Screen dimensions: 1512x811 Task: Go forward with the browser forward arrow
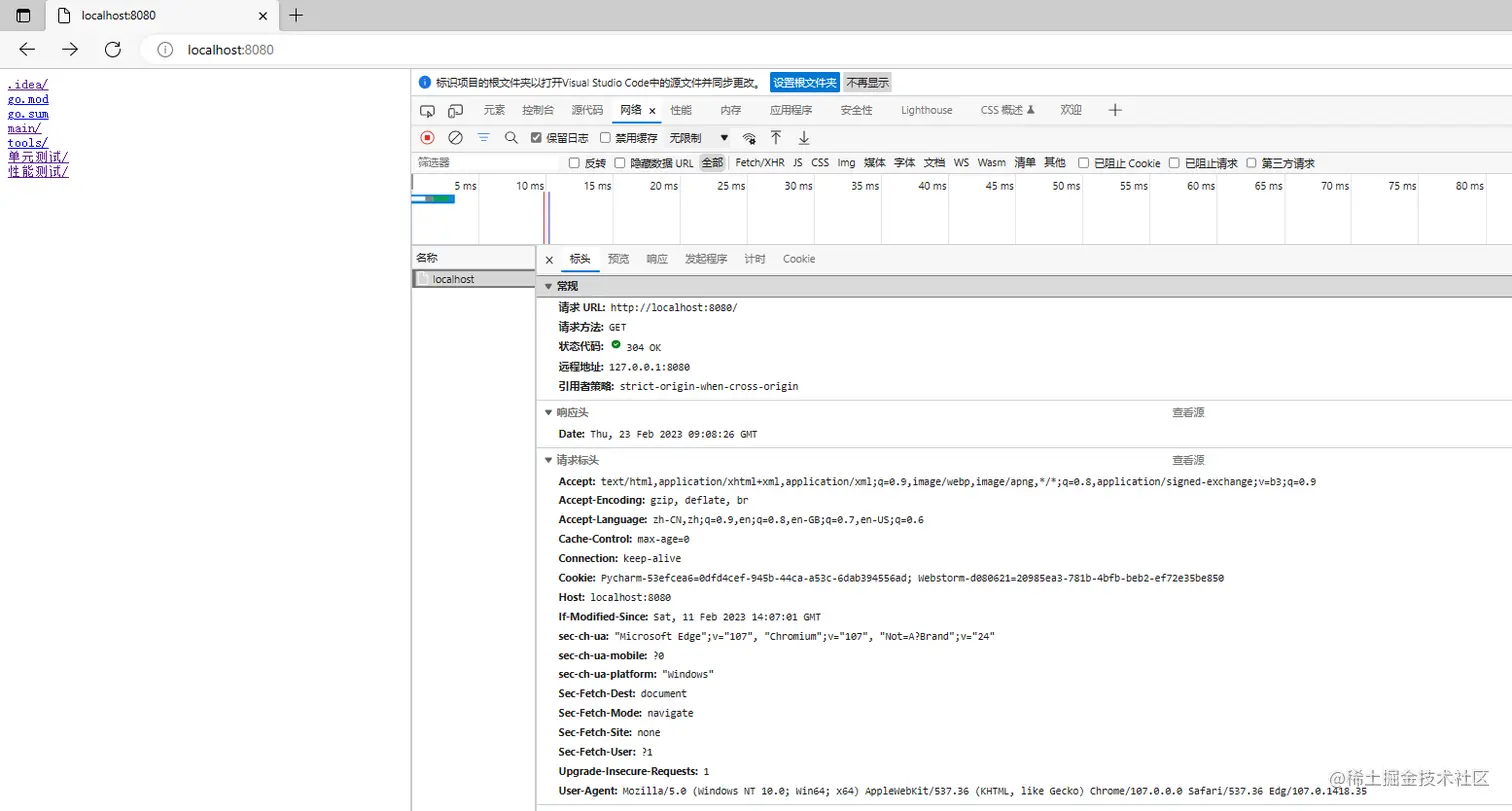tap(70, 49)
